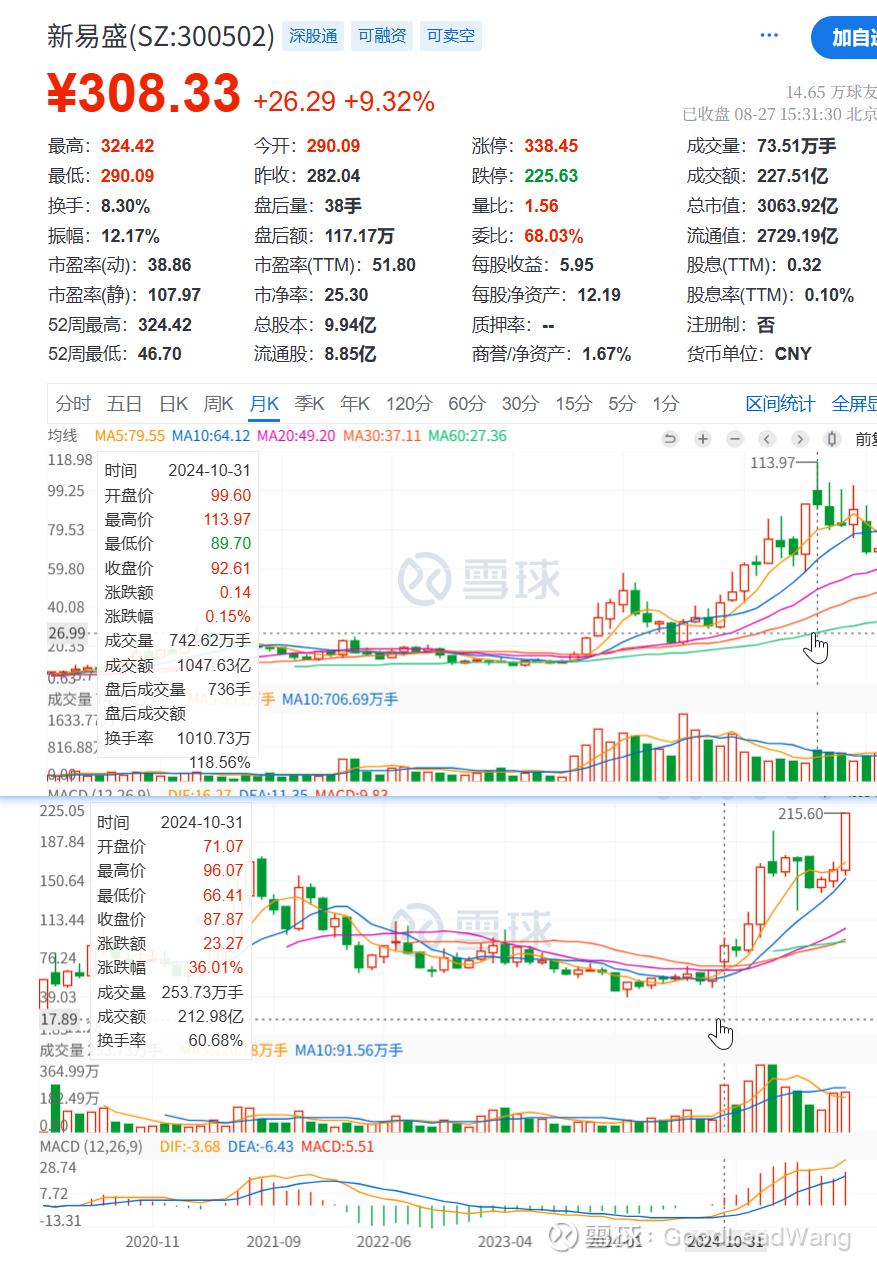Screen dimensions: 877x1264
Task: Shift the chart left with the left chevron
Action: 767,438
